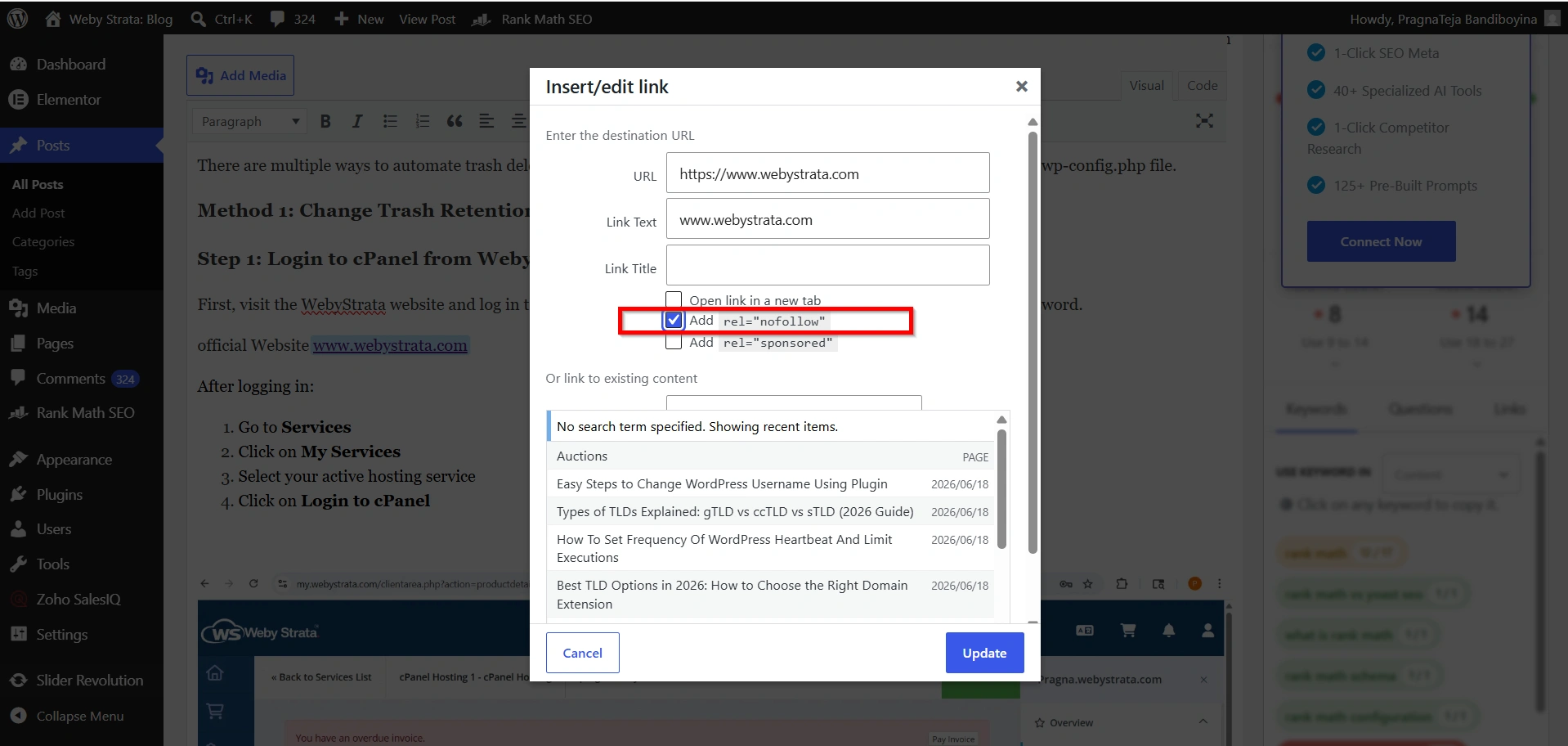Select Types of TLDs Explained result

(x=771, y=511)
